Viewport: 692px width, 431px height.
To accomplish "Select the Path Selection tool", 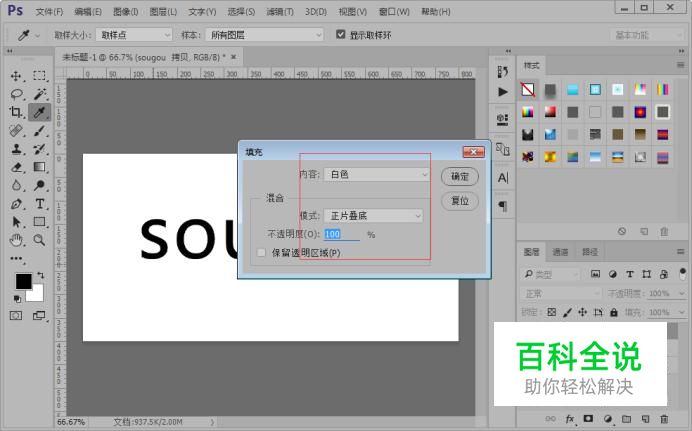I will (16, 222).
